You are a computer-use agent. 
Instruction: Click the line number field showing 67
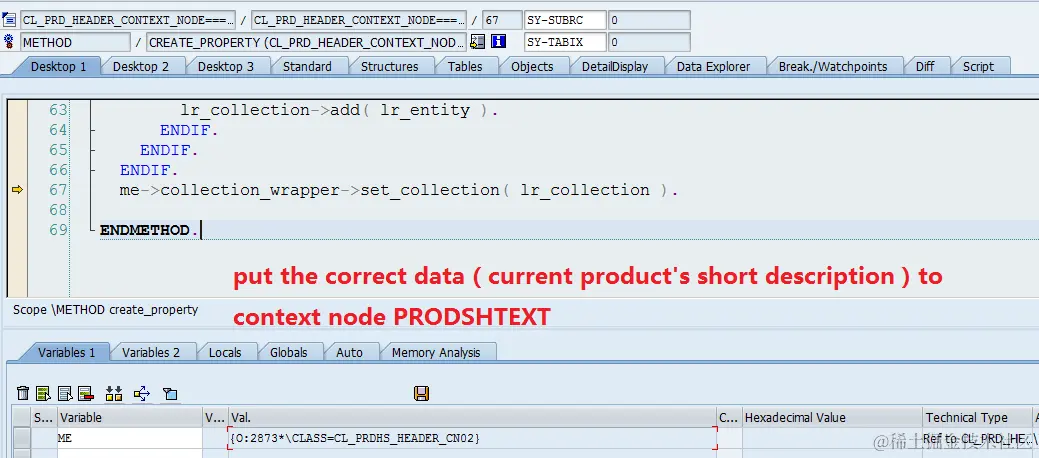(x=502, y=20)
